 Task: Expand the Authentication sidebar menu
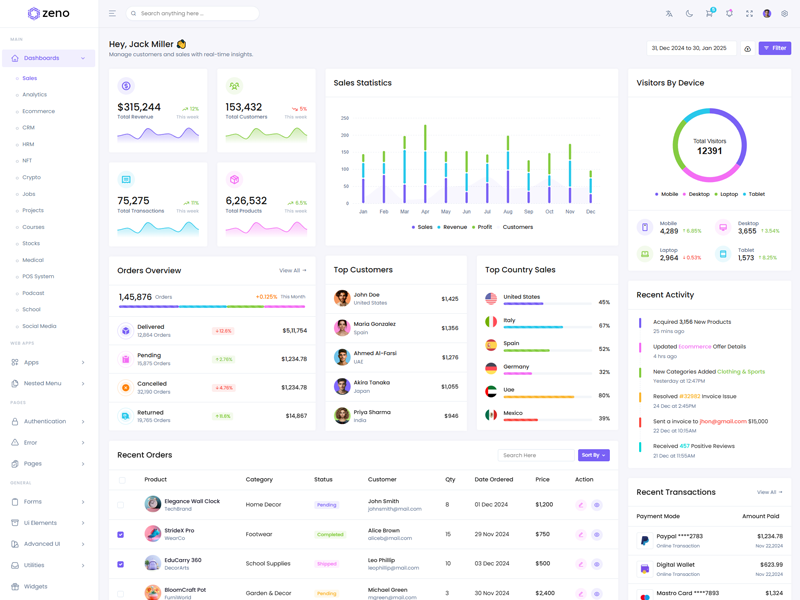(48, 422)
